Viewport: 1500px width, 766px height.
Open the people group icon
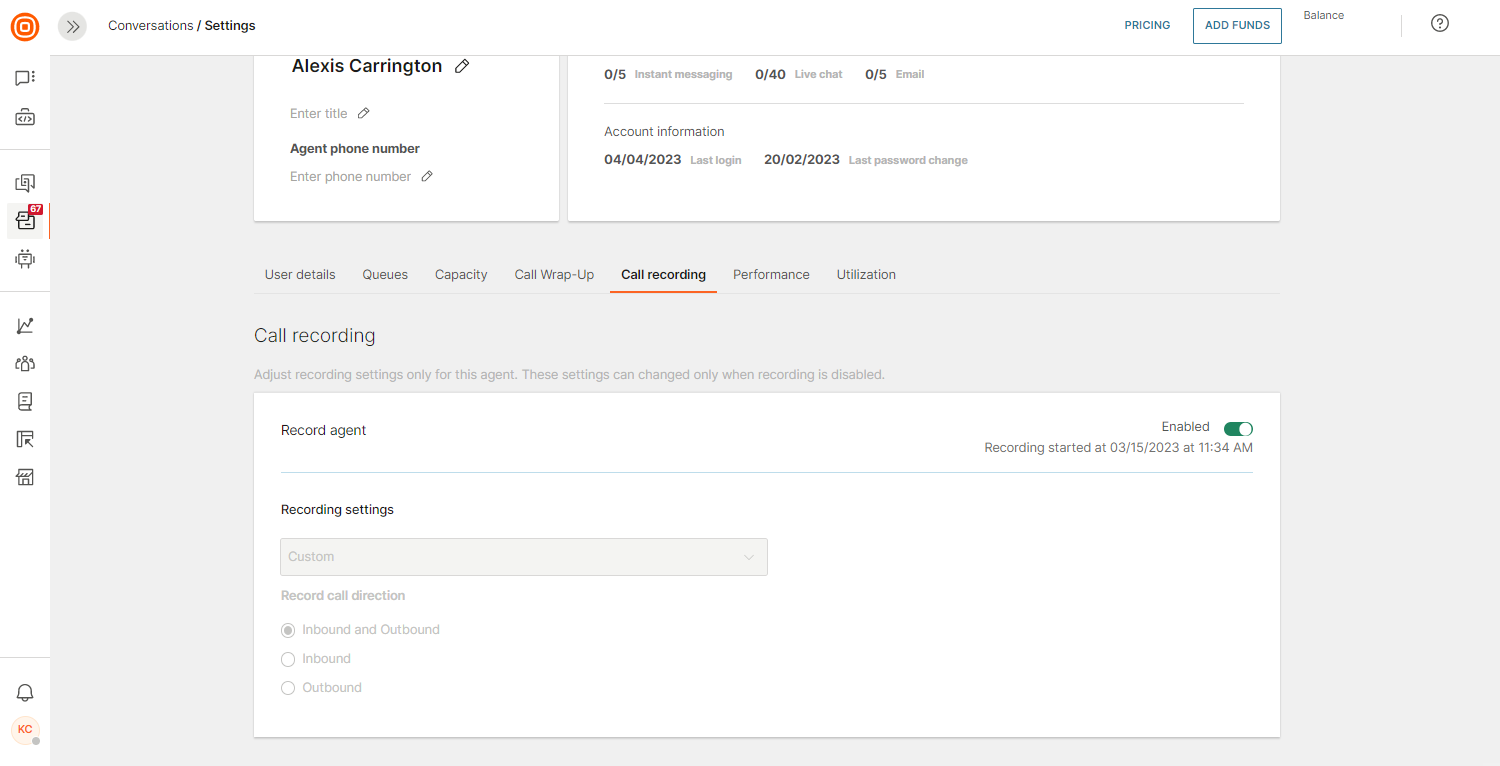tap(25, 364)
